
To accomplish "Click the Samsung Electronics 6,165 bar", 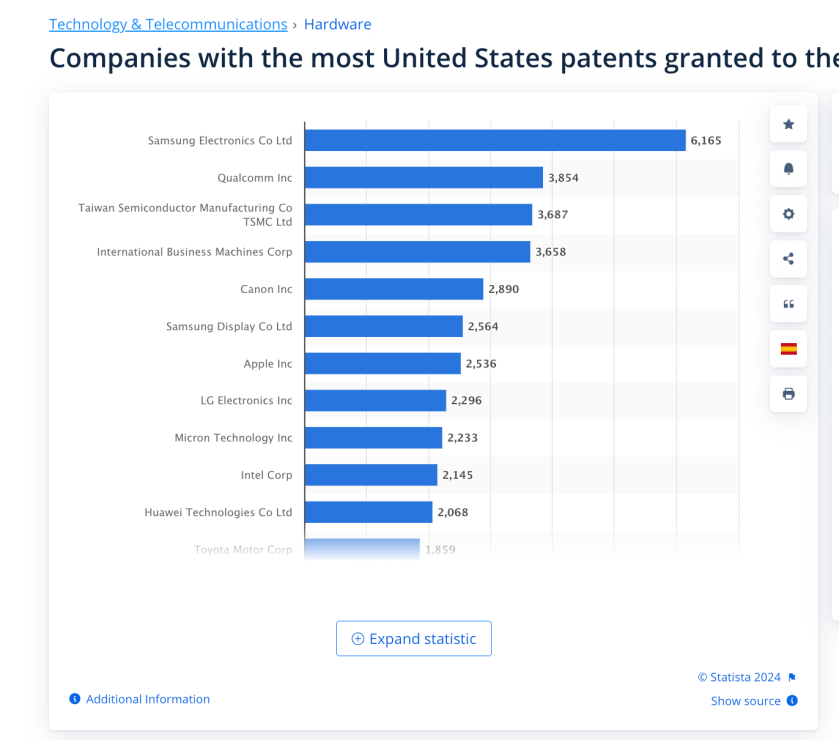I will [495, 140].
